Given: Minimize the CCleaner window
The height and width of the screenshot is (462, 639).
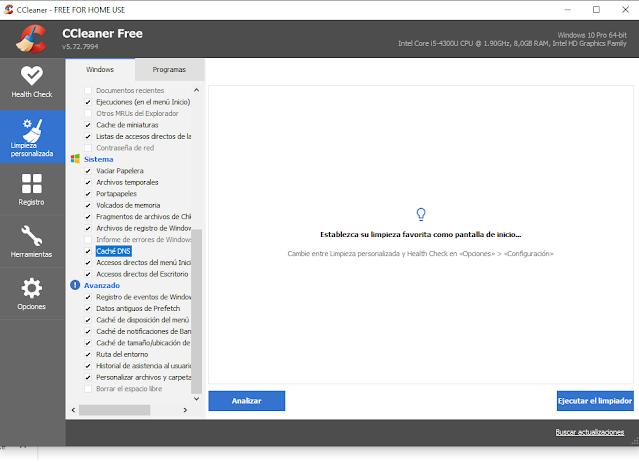Looking at the screenshot, I should coord(567,9).
